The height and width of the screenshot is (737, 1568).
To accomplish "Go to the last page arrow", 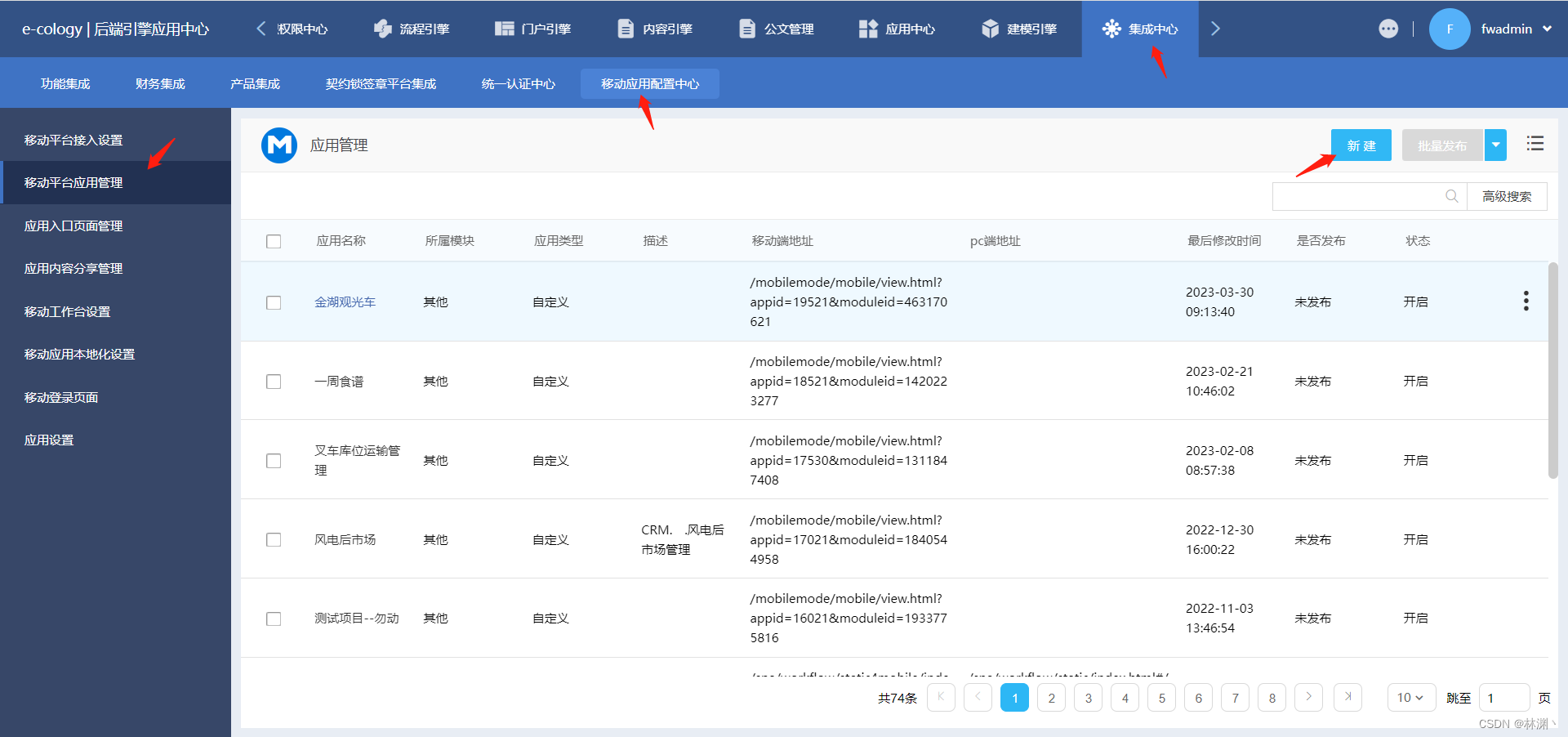I will [x=1347, y=697].
